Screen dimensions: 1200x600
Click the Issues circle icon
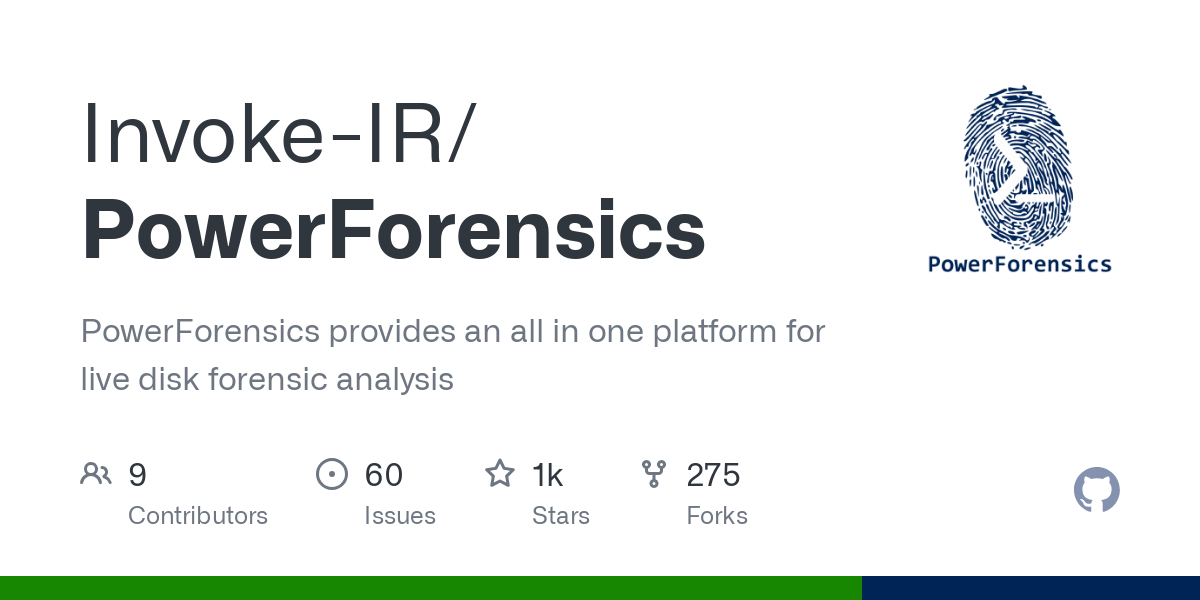(331, 473)
